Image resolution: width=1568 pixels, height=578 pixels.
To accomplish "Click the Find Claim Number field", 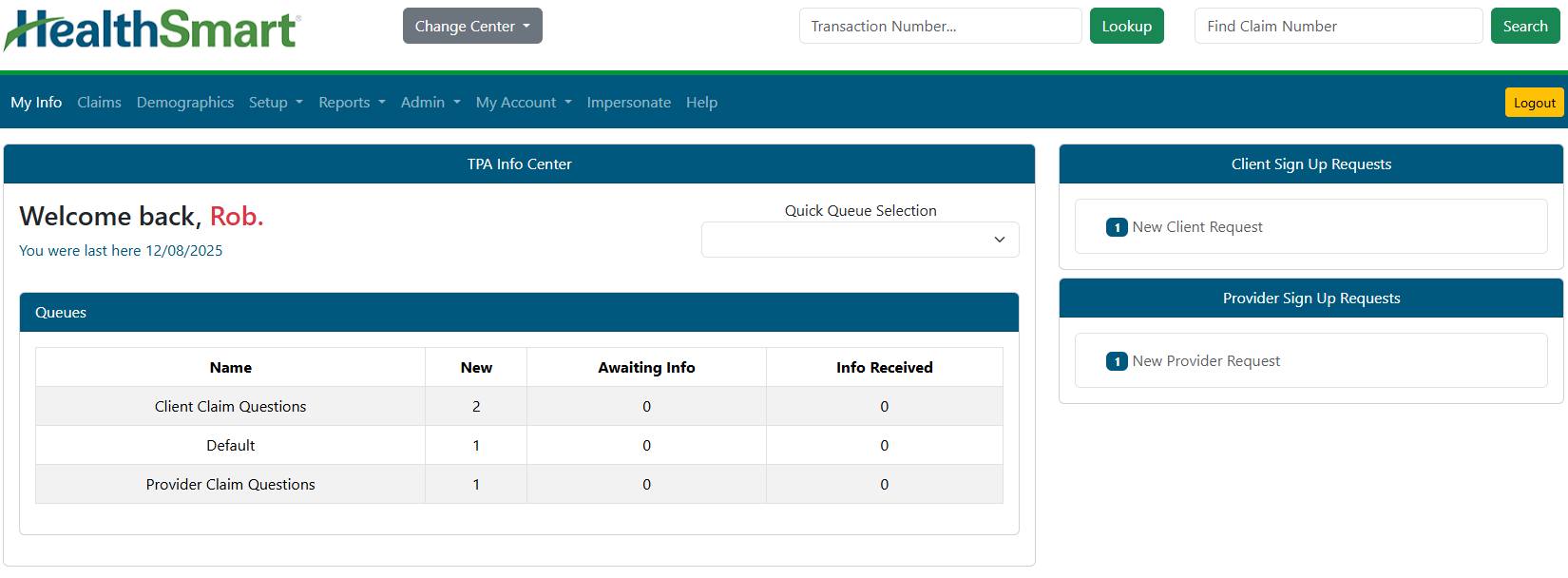I will click(1337, 27).
